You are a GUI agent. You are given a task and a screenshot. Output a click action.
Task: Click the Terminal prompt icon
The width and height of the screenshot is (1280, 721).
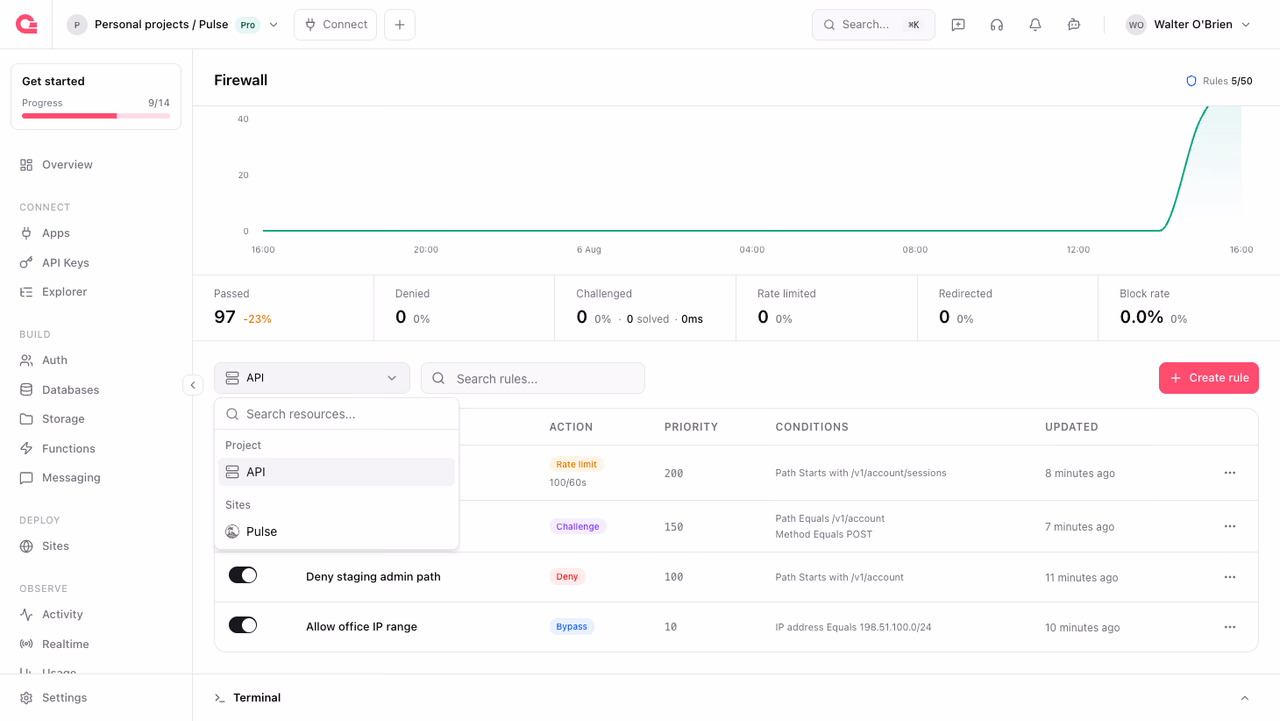click(219, 698)
